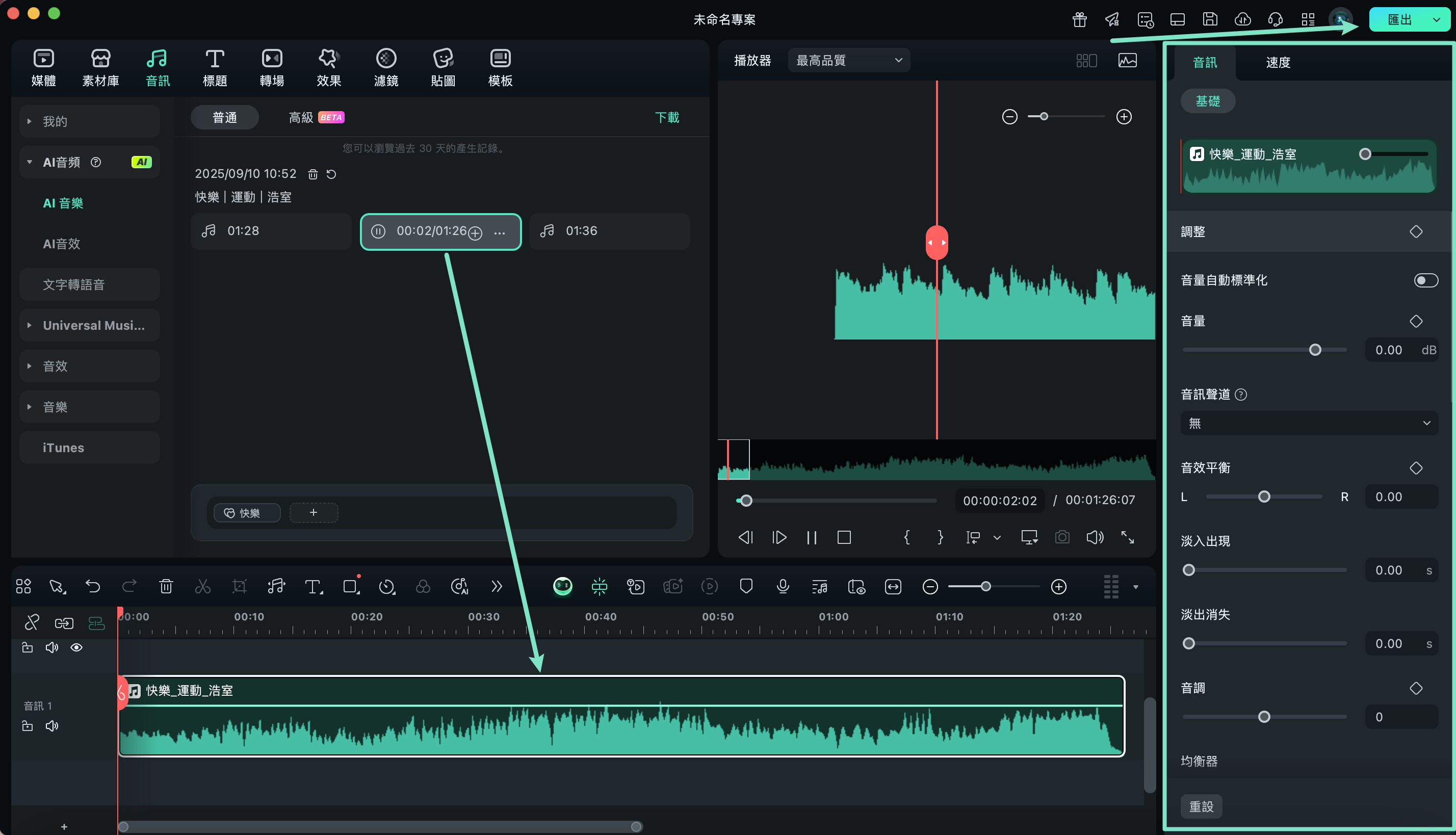Click the 重設 reset button
The width and height of the screenshot is (1456, 835).
click(x=1201, y=806)
